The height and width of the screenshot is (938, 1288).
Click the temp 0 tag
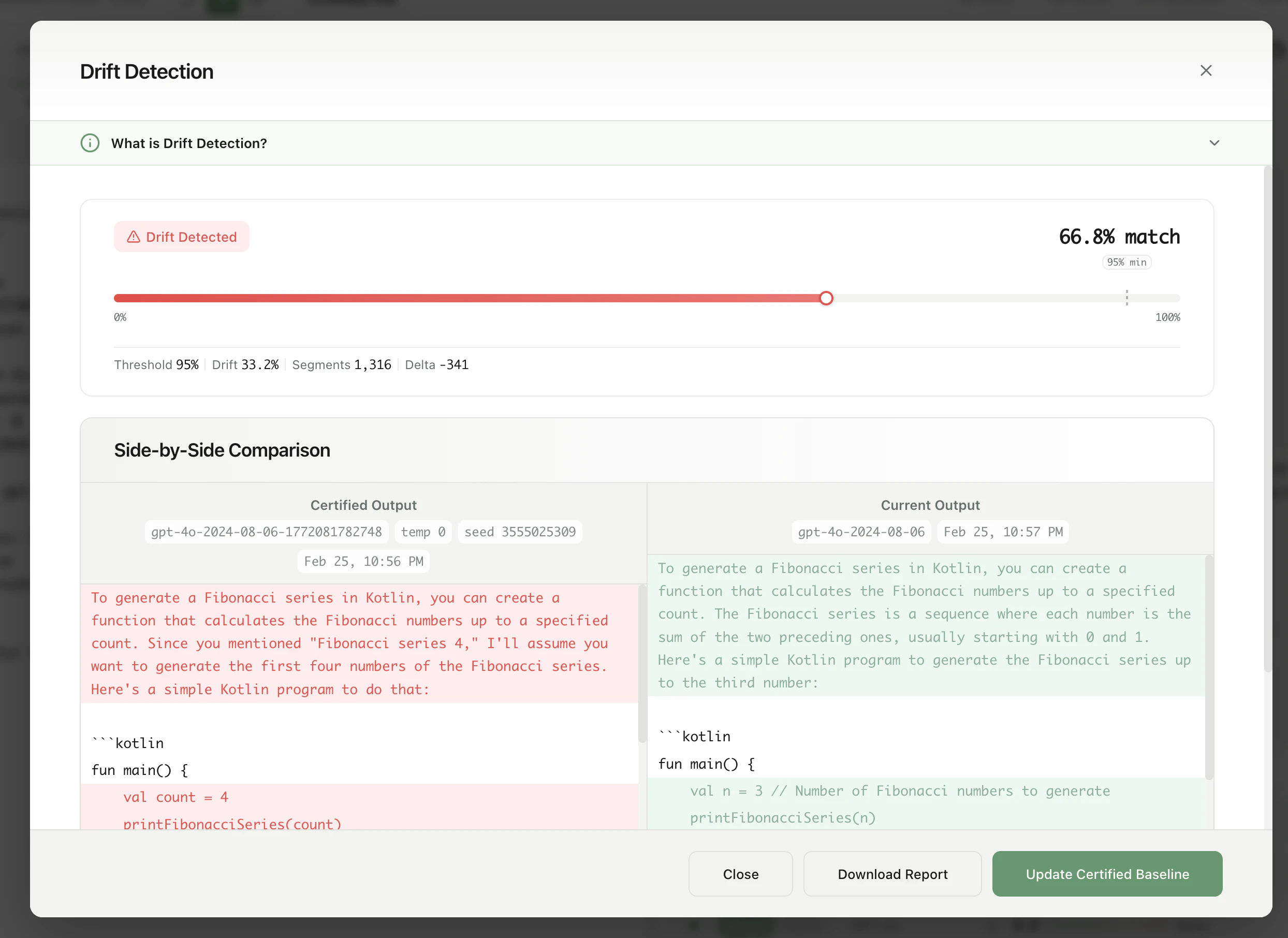tap(423, 532)
